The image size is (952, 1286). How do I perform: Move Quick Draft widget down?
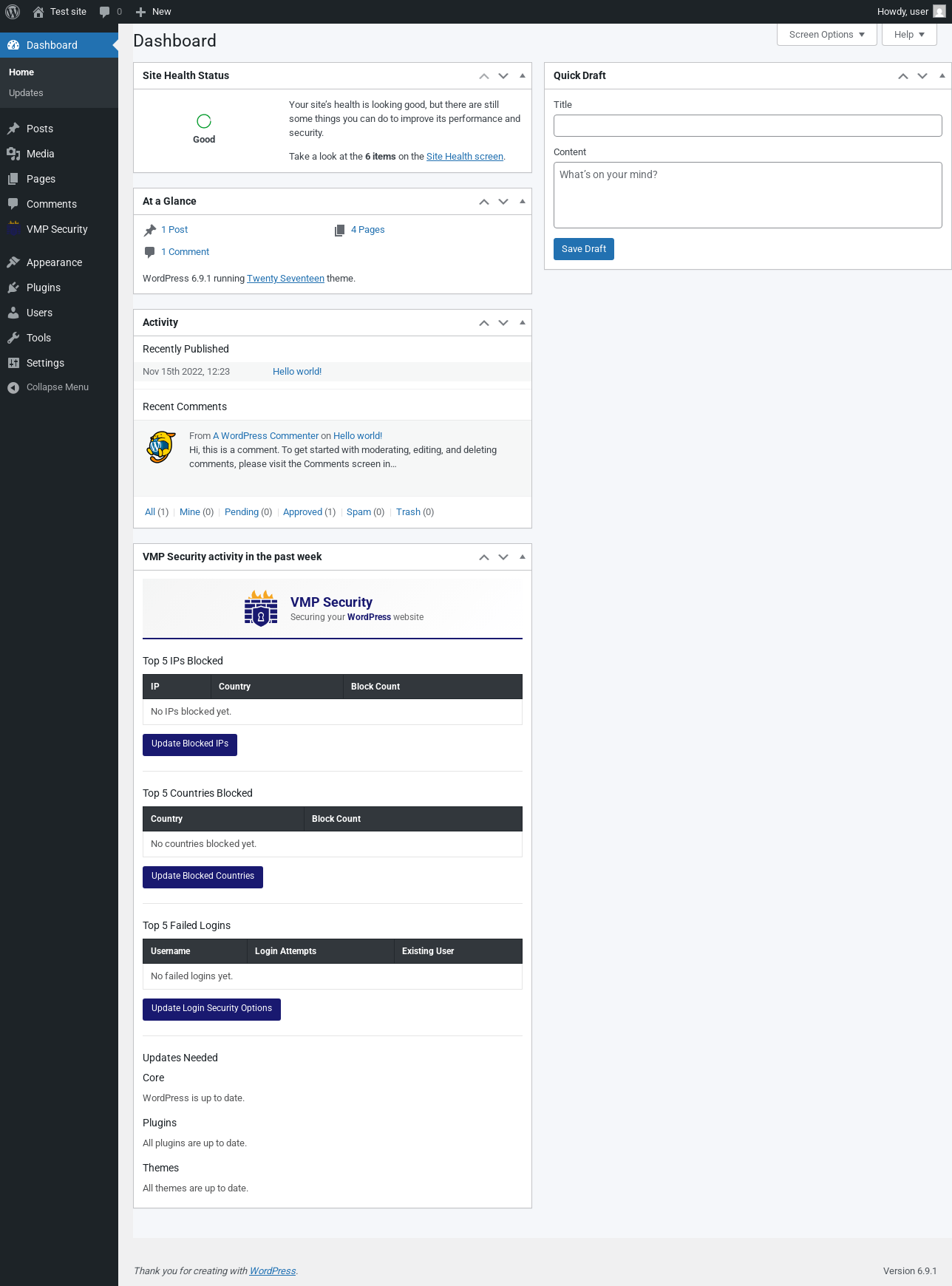pos(922,76)
